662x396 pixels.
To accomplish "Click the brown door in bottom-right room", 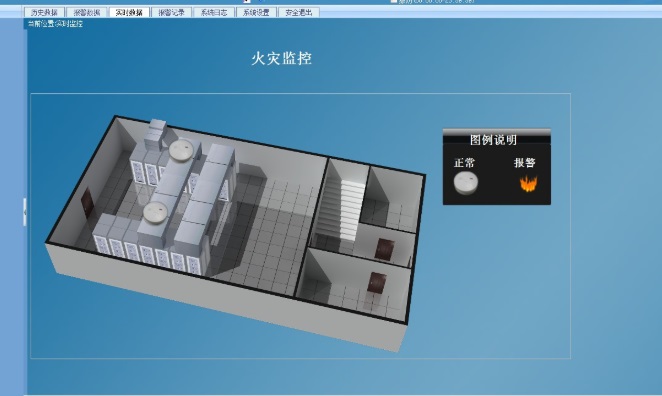I will [377, 283].
